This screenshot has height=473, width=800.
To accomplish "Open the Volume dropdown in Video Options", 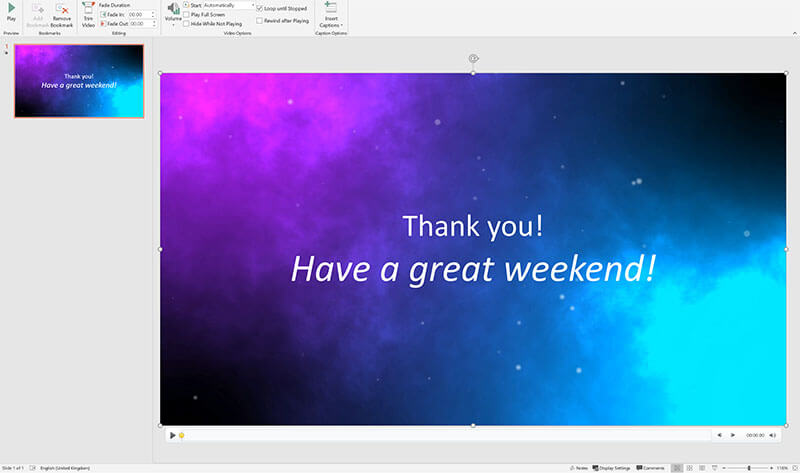I will pyautogui.click(x=173, y=14).
